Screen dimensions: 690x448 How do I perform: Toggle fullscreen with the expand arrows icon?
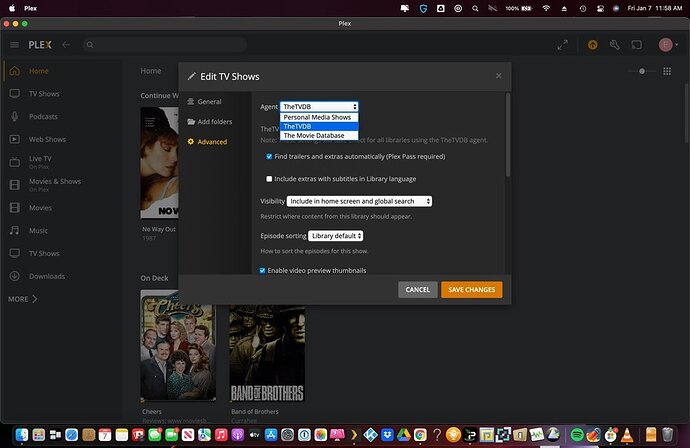pyautogui.click(x=562, y=45)
